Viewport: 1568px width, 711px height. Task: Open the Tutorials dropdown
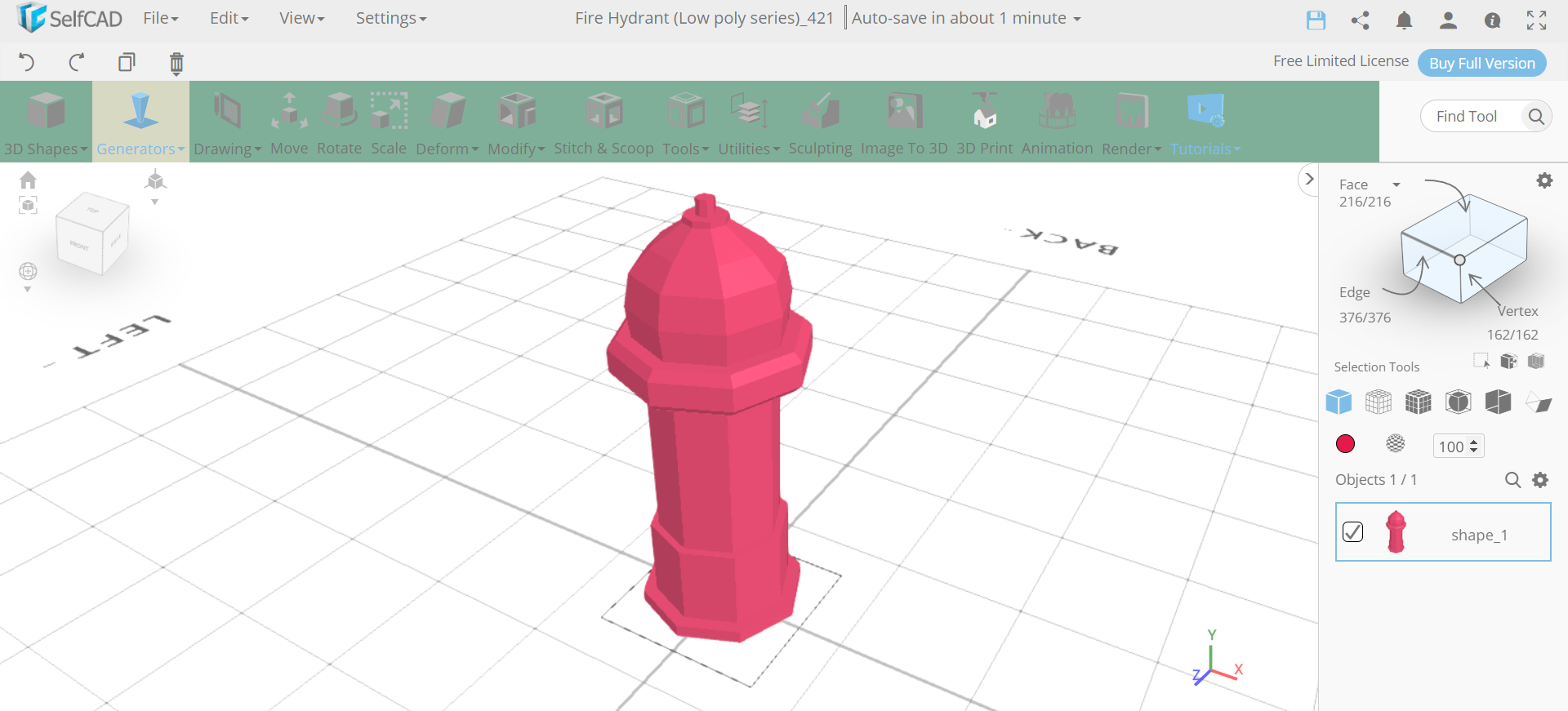click(1205, 122)
